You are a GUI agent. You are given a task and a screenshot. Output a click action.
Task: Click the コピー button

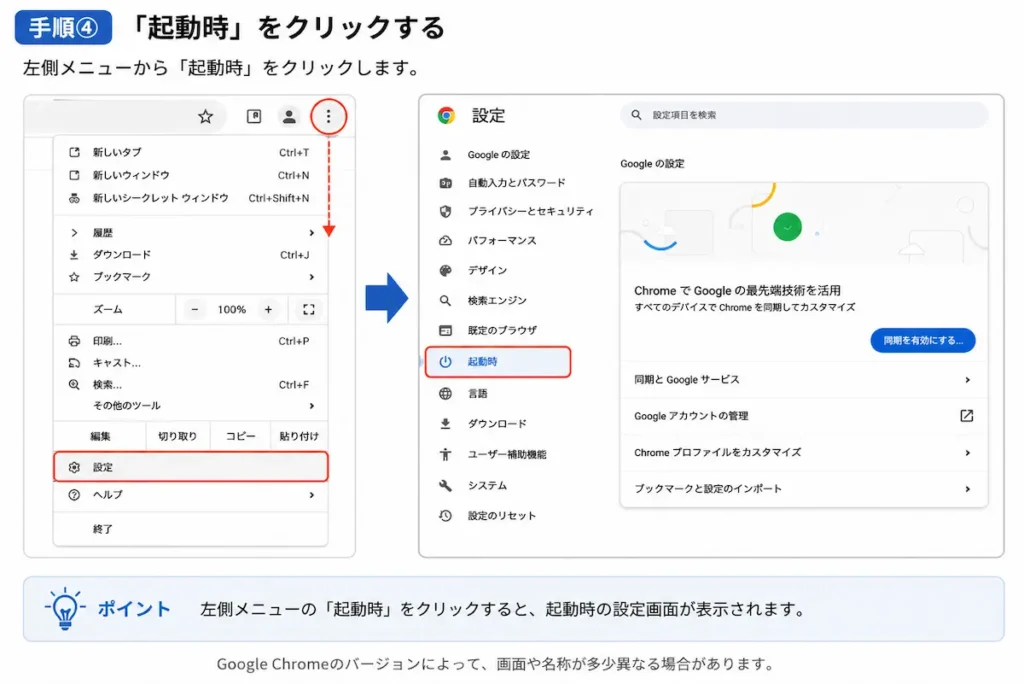(240, 436)
